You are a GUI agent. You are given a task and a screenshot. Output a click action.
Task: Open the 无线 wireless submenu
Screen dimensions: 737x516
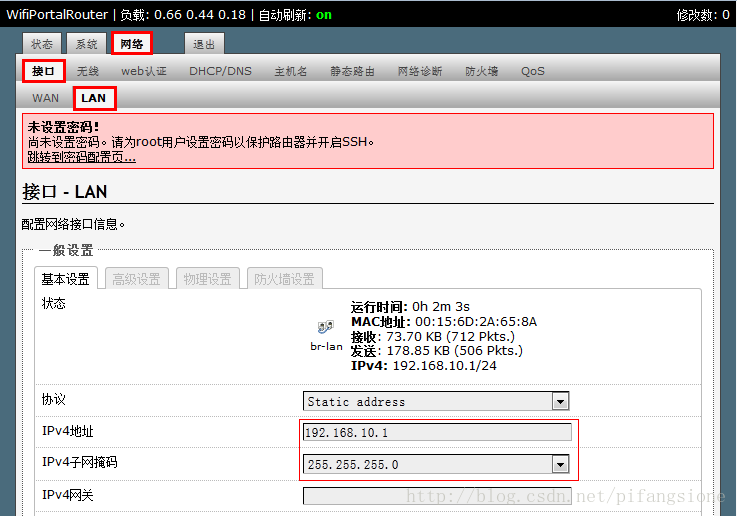pyautogui.click(x=87, y=71)
